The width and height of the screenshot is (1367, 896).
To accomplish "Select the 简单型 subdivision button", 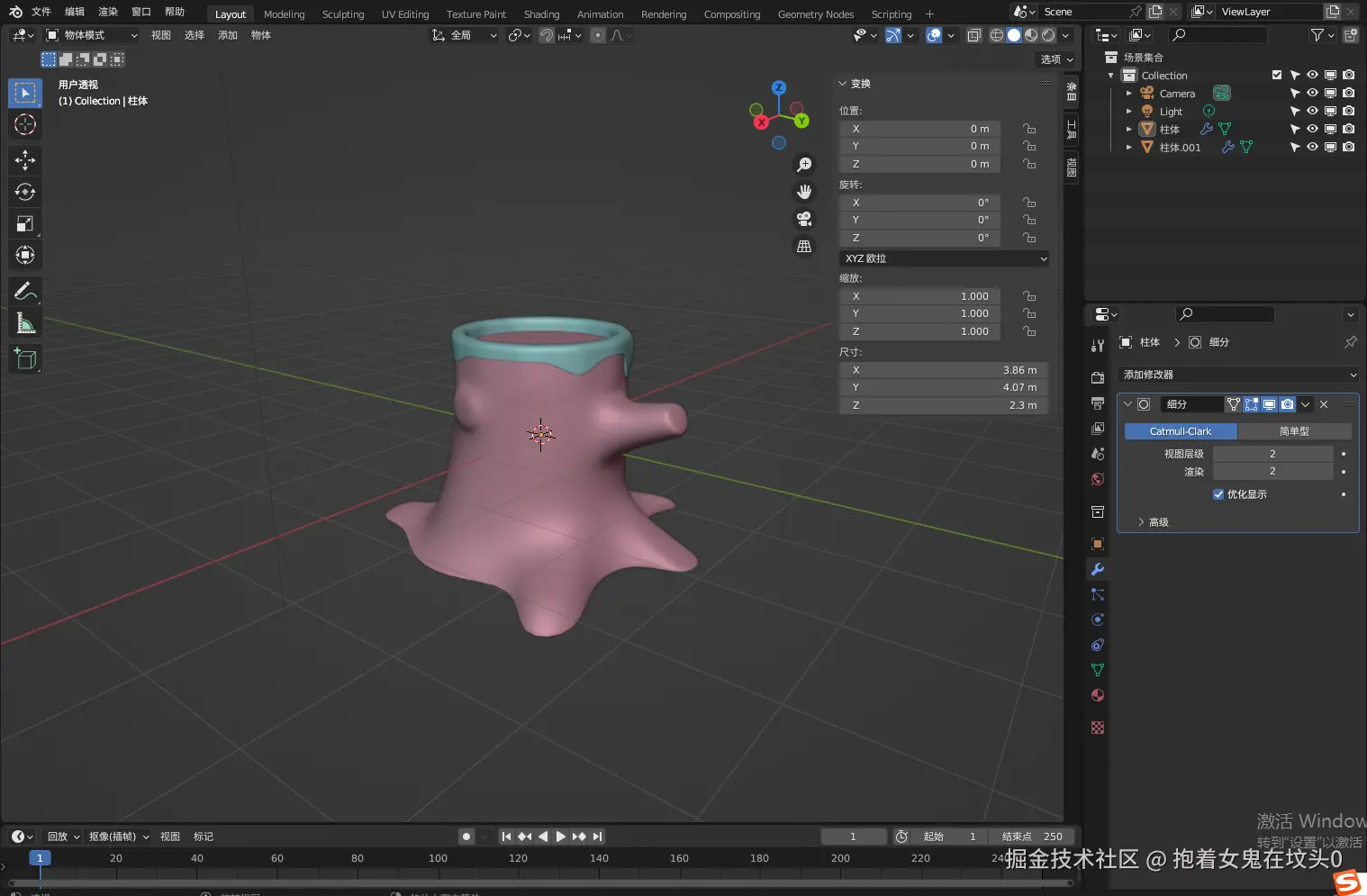I will click(1294, 431).
